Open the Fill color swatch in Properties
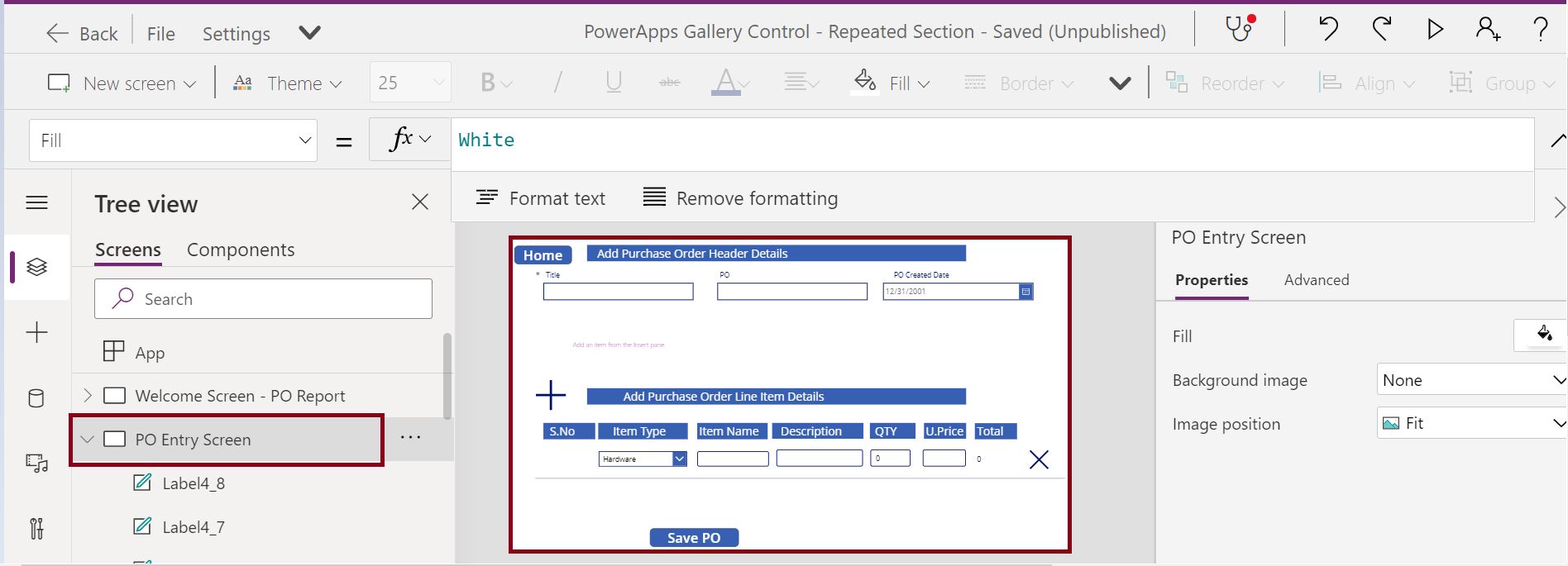 (1541, 335)
